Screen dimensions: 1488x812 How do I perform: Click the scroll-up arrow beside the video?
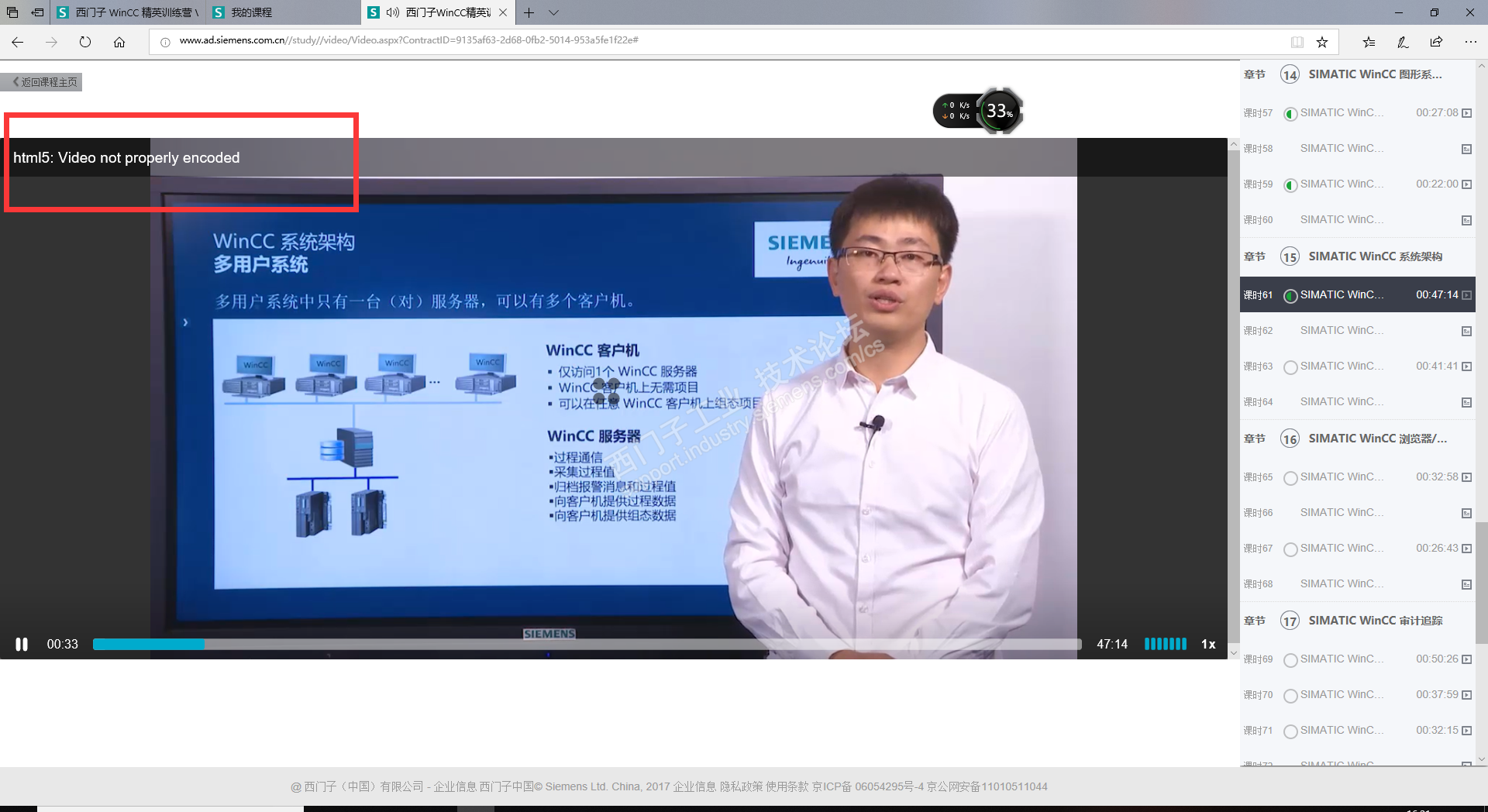pos(1234,145)
